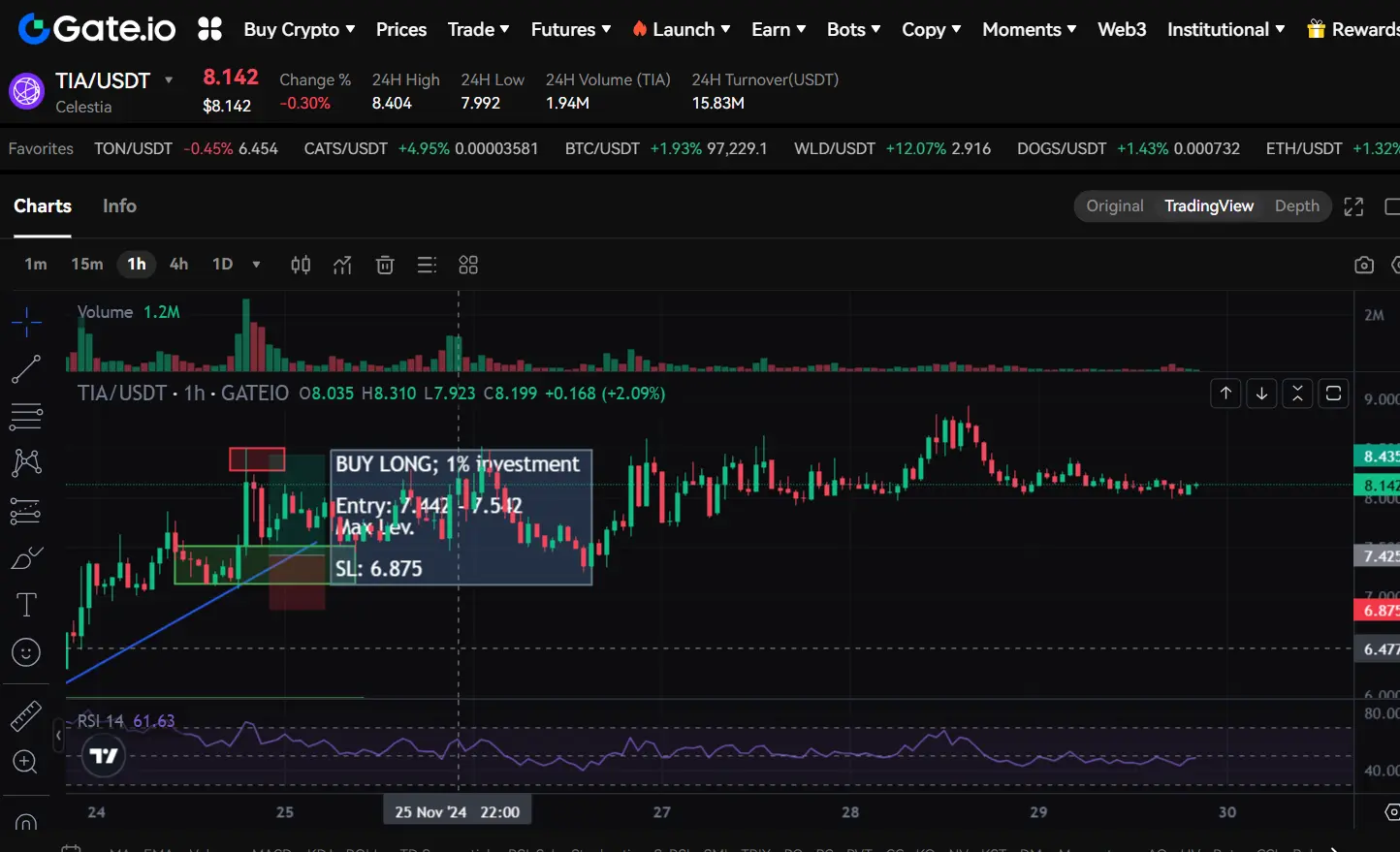The height and width of the screenshot is (852, 1400).
Task: Select the pattern drawing tool
Action: point(26,462)
